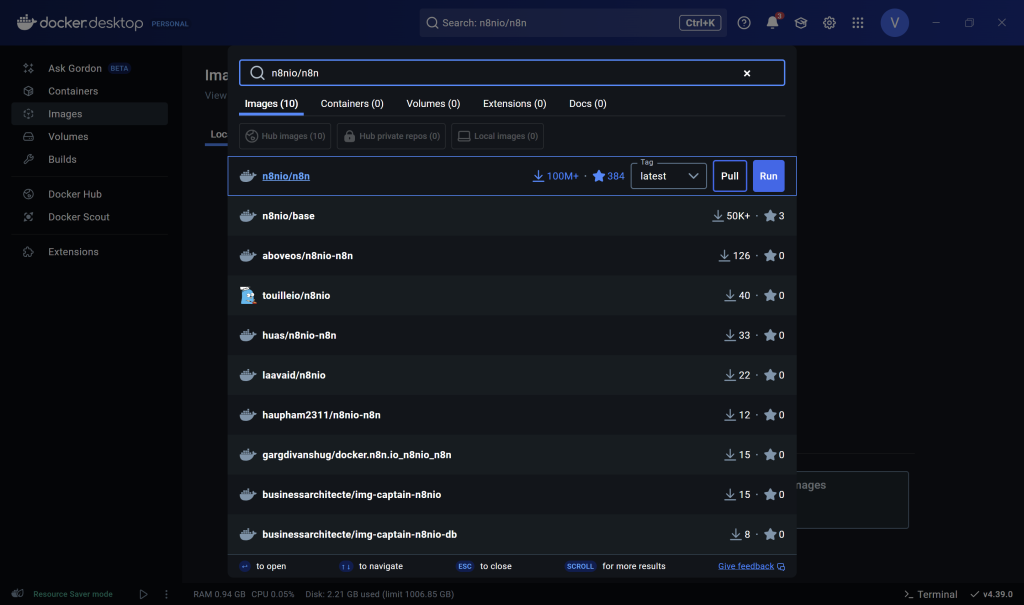Open Docker Hub from the sidebar
This screenshot has width=1024, height=605.
89,194
